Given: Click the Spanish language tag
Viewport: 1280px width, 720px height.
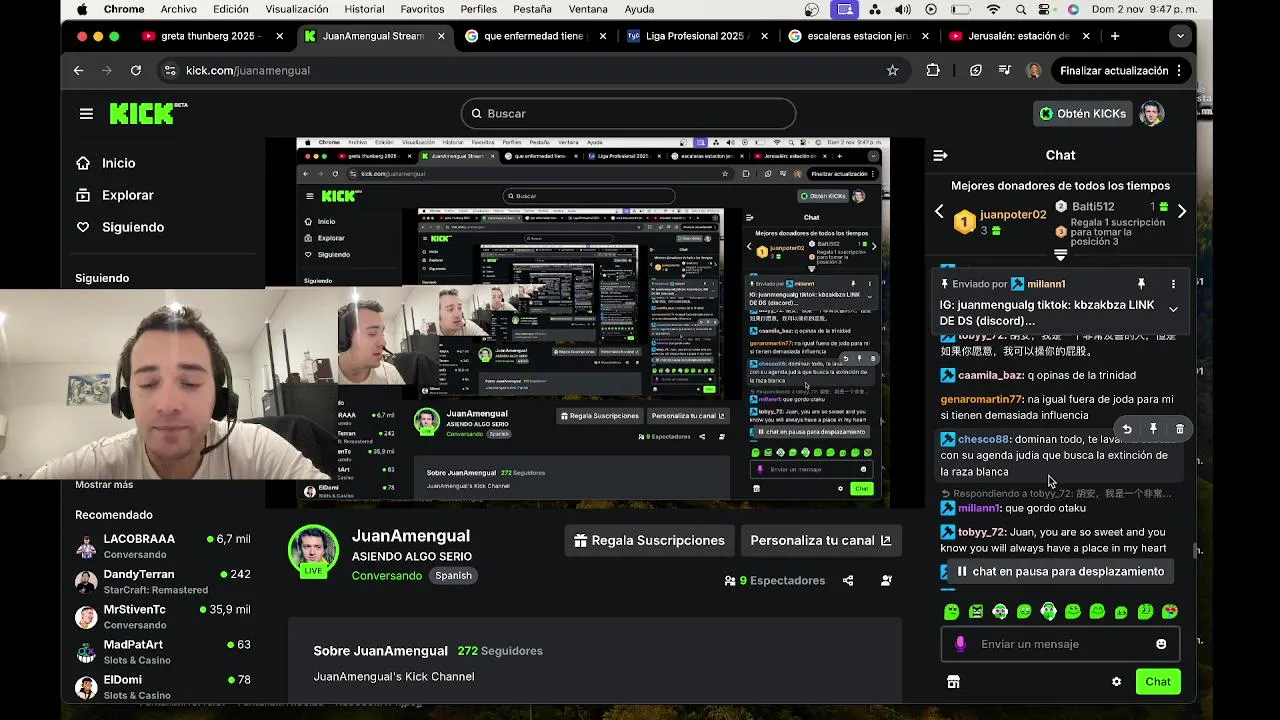Looking at the screenshot, I should (453, 576).
